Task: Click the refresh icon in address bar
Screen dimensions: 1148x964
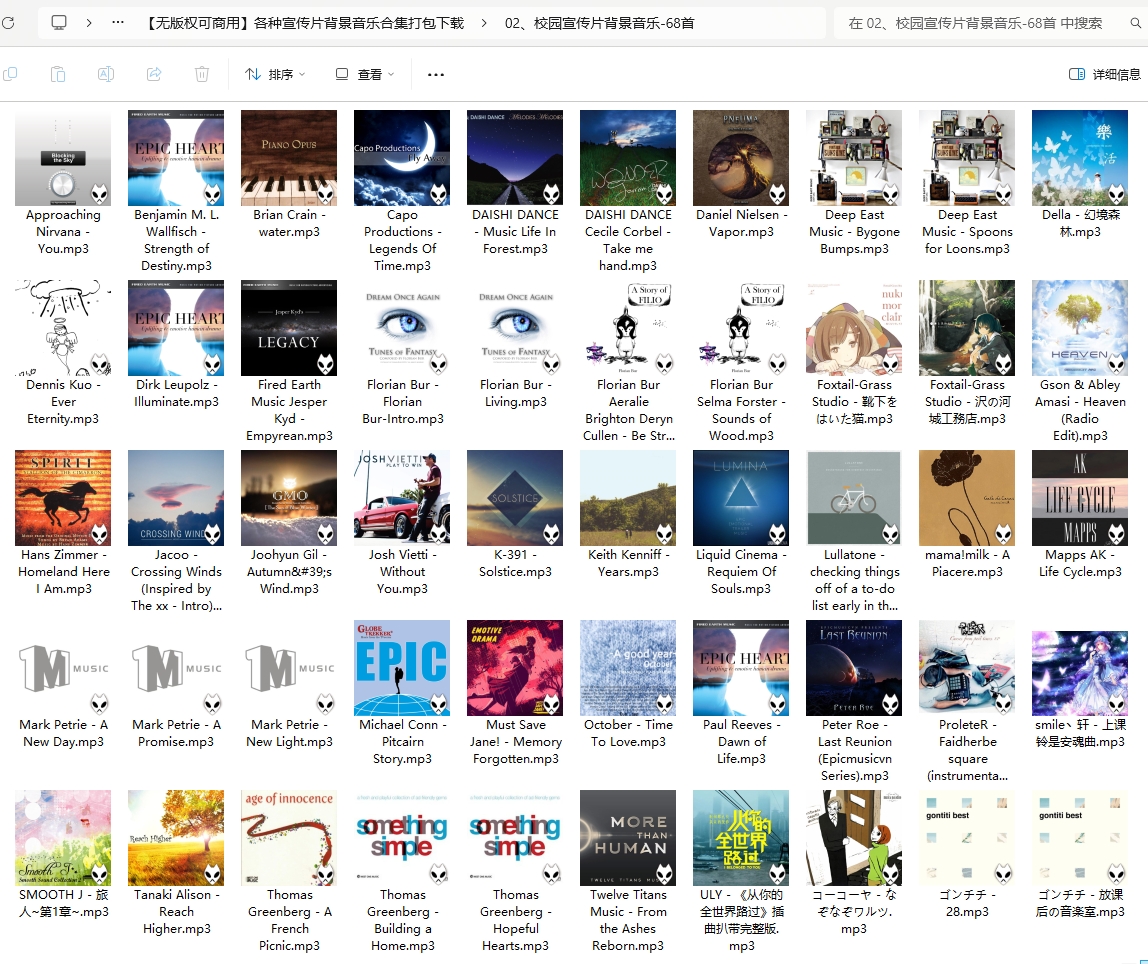Action: [x=7, y=22]
